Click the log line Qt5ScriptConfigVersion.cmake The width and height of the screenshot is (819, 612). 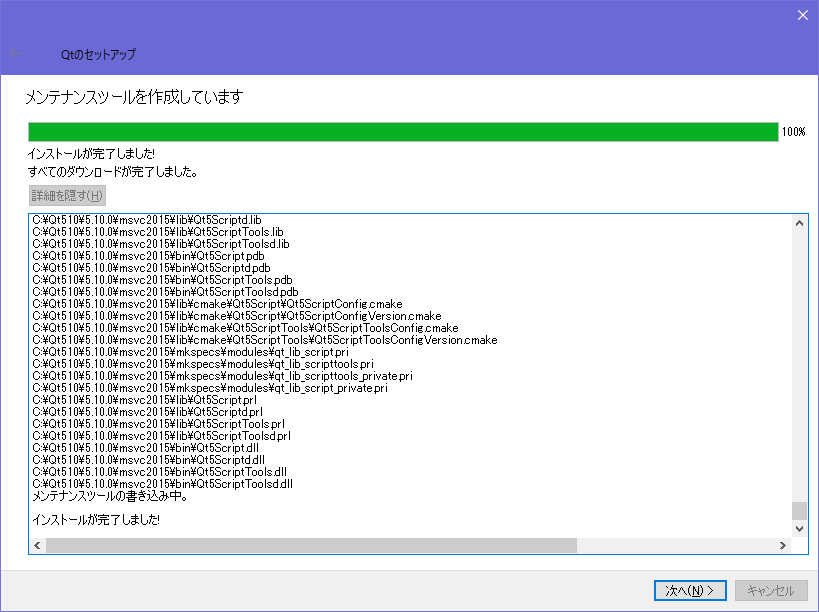pos(237,316)
